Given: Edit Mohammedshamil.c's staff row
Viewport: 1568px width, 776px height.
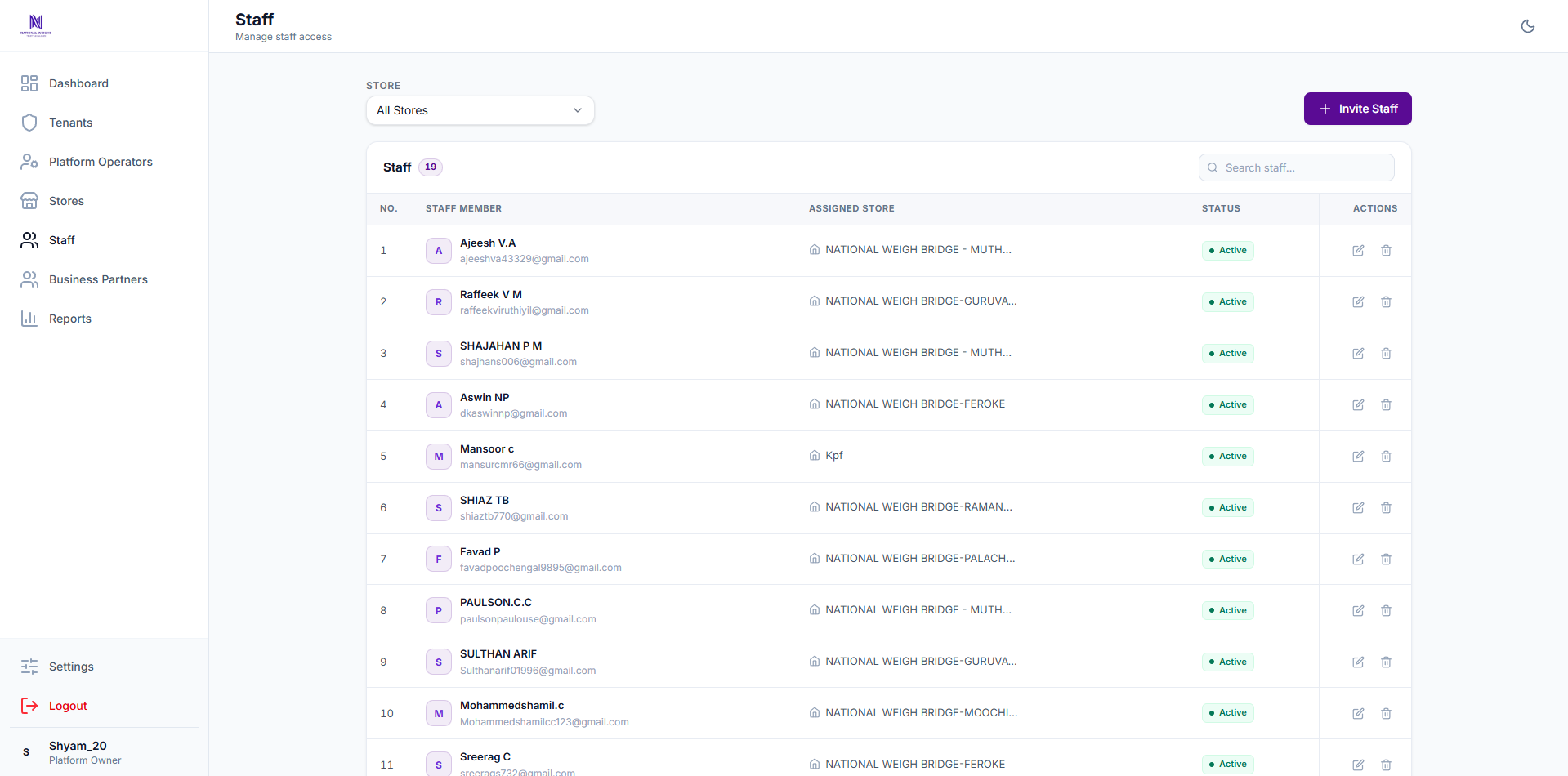Looking at the screenshot, I should tap(1357, 714).
